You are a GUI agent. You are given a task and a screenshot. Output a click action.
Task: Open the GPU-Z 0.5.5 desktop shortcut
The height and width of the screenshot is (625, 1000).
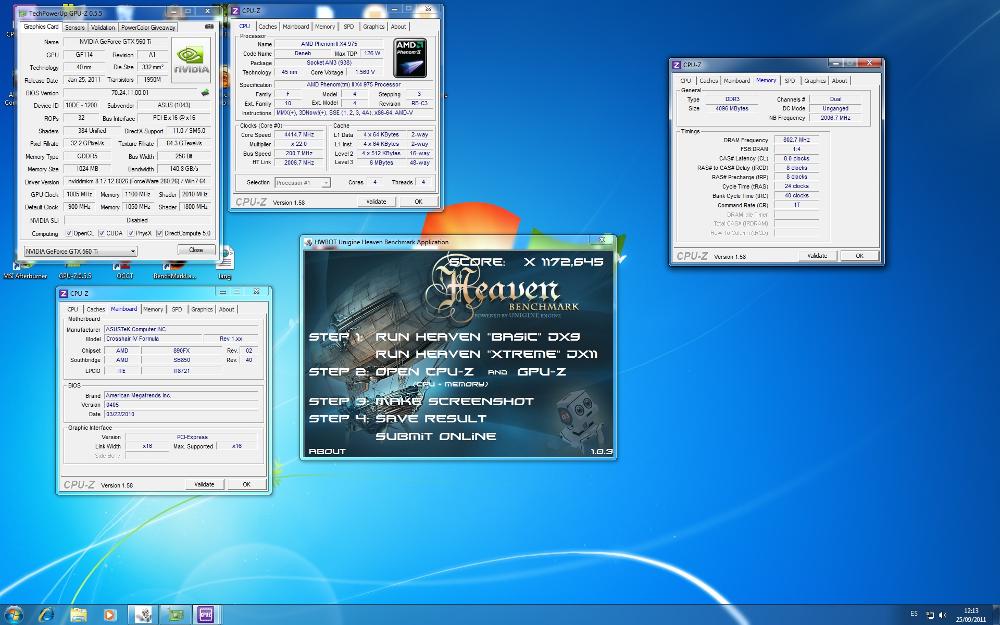tap(75, 271)
